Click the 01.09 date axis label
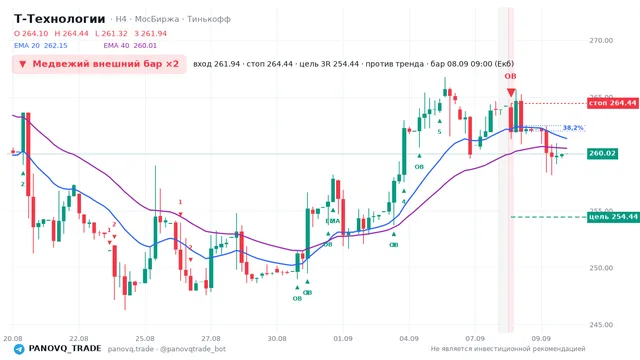Screen dimensions: 640x360 pyautogui.click(x=343, y=338)
